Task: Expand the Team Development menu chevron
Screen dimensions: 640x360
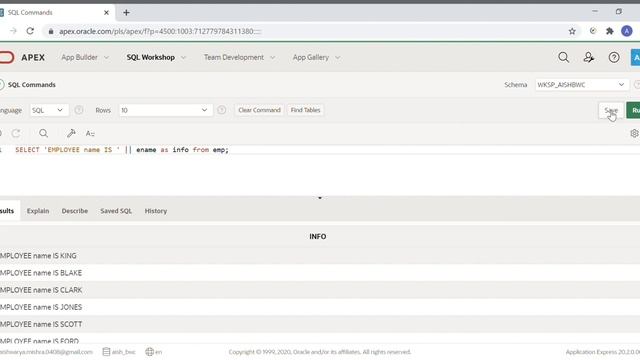Action: (x=272, y=58)
